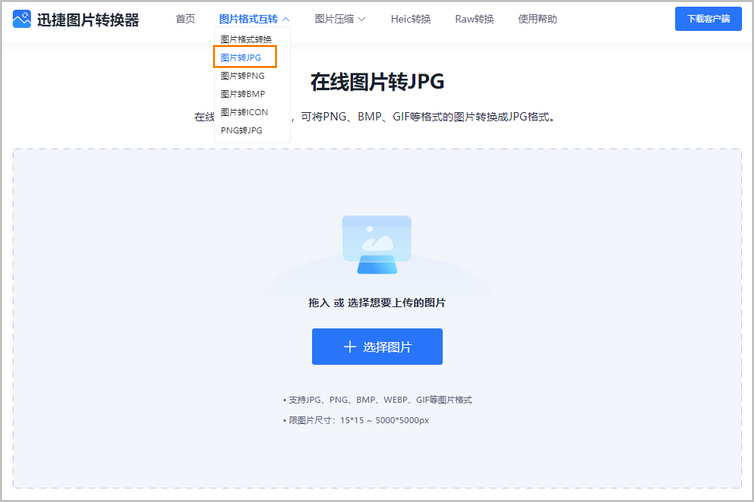Open 使用帮助 in the navigation

click(537, 19)
